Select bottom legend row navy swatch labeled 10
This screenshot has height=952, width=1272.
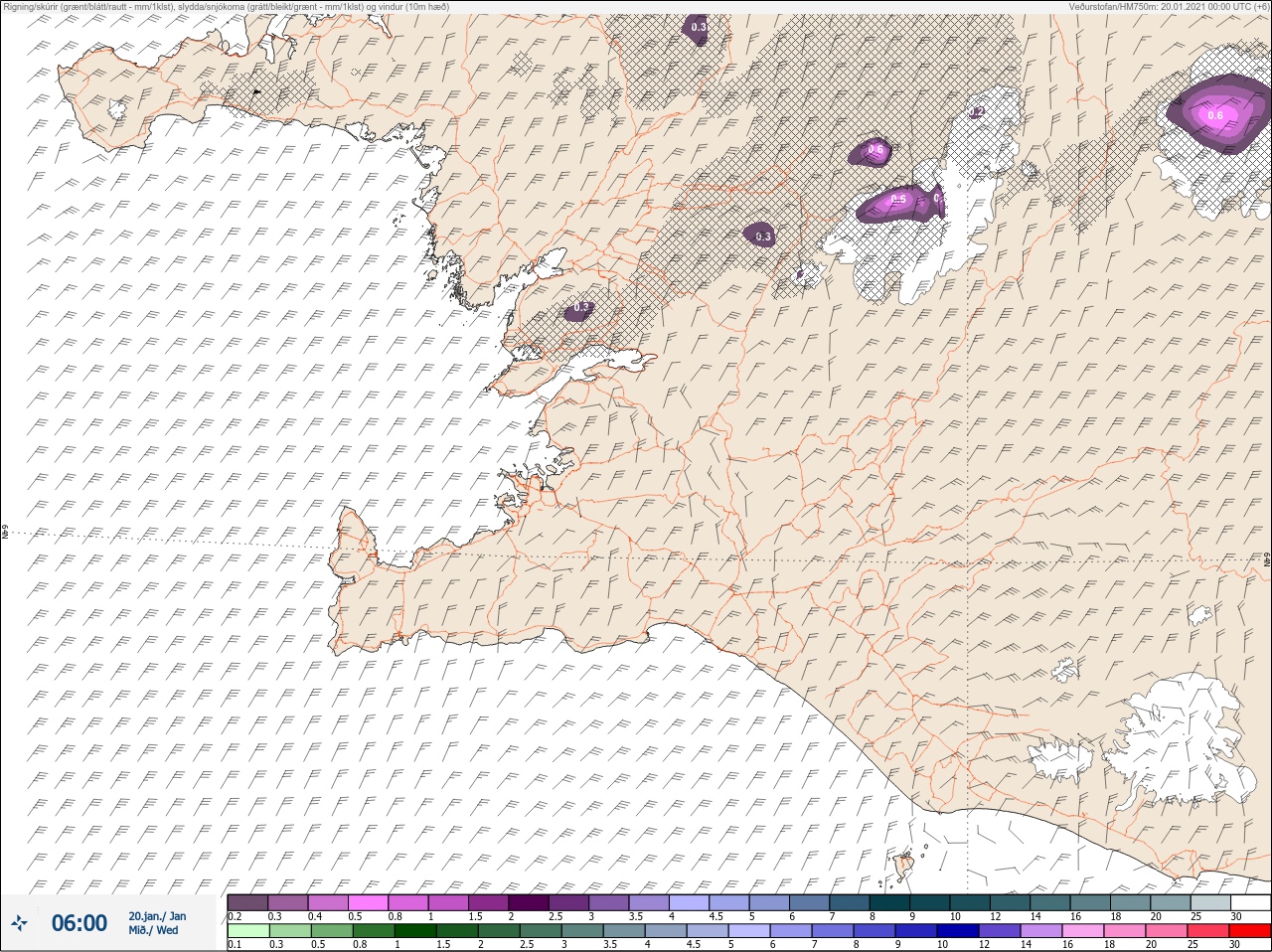coord(959,931)
